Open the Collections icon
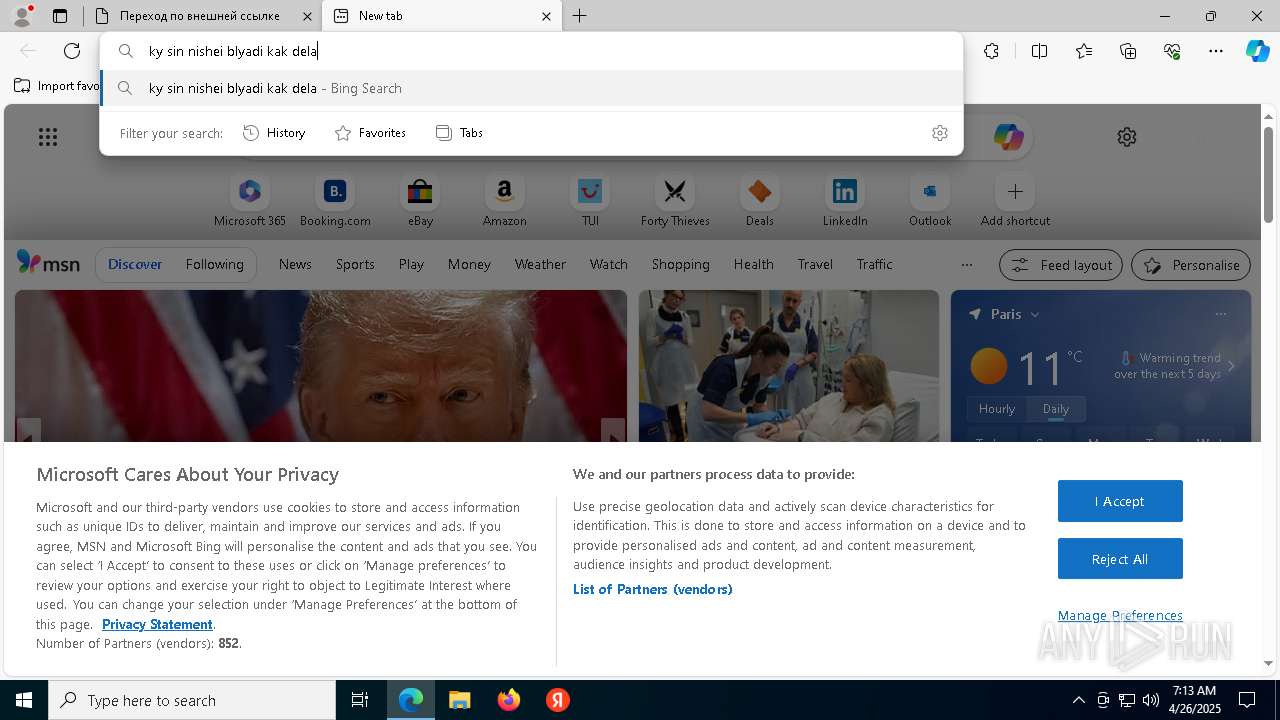Screen dimensions: 1280x720 pos(1128,51)
